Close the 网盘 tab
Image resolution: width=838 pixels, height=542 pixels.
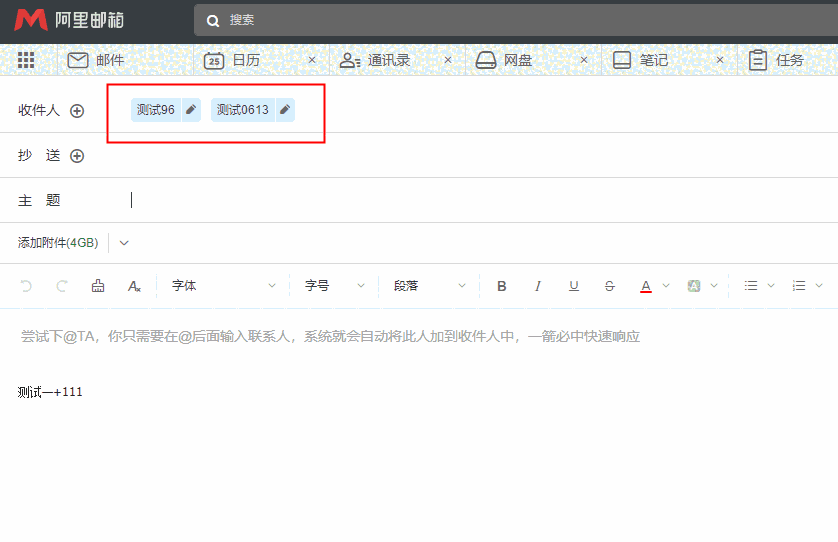point(584,60)
